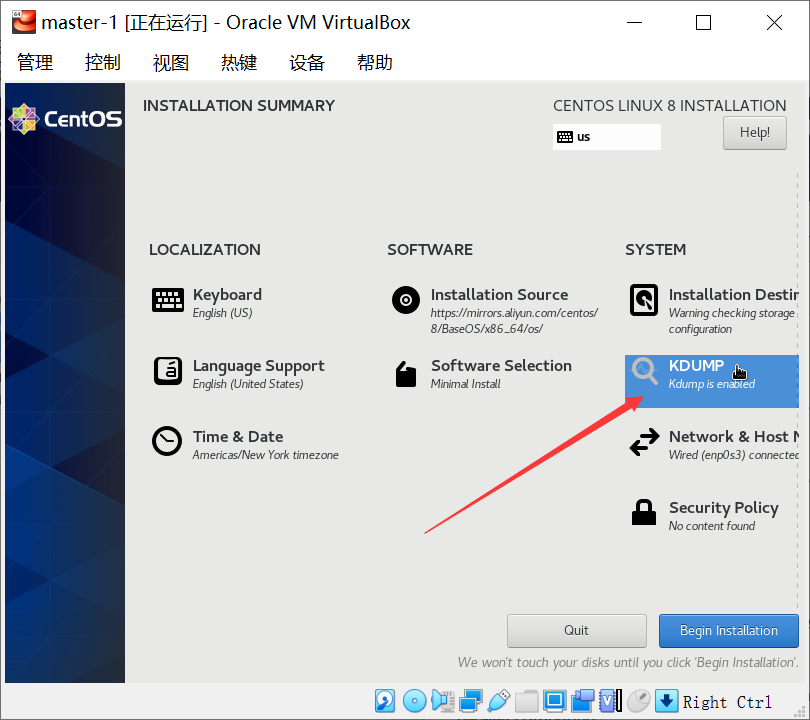Maximize the VirtualBox window
The image size is (810, 720).
[704, 23]
